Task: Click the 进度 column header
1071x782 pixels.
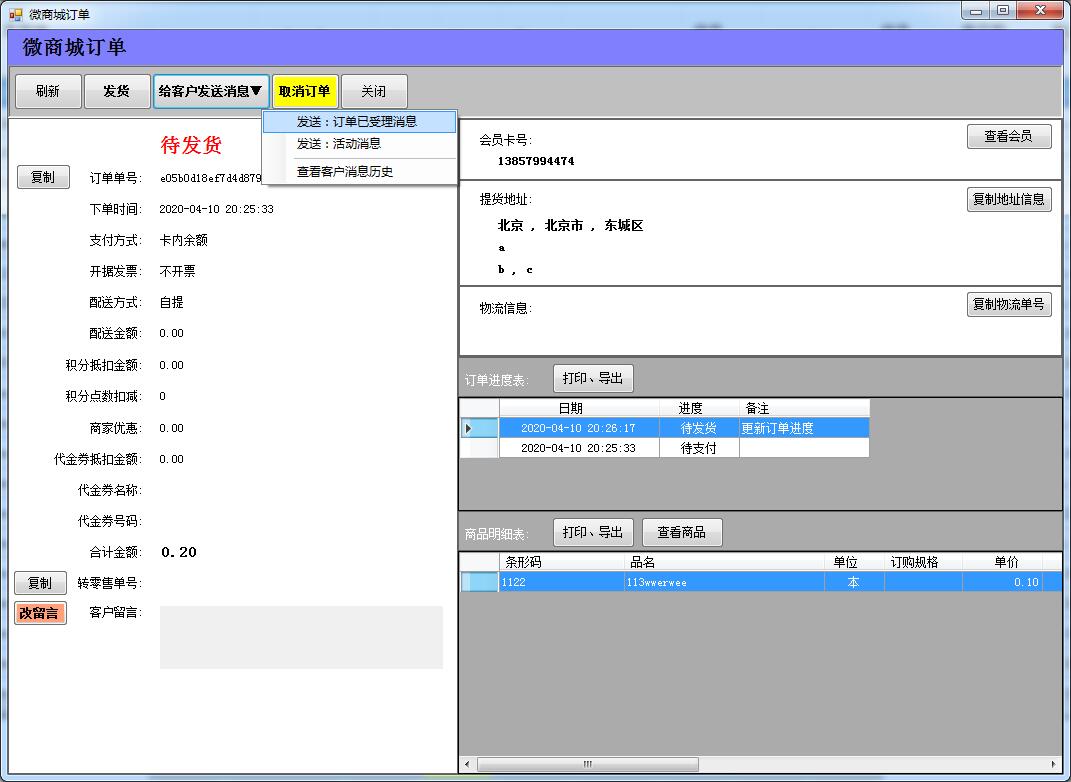Action: tap(699, 408)
